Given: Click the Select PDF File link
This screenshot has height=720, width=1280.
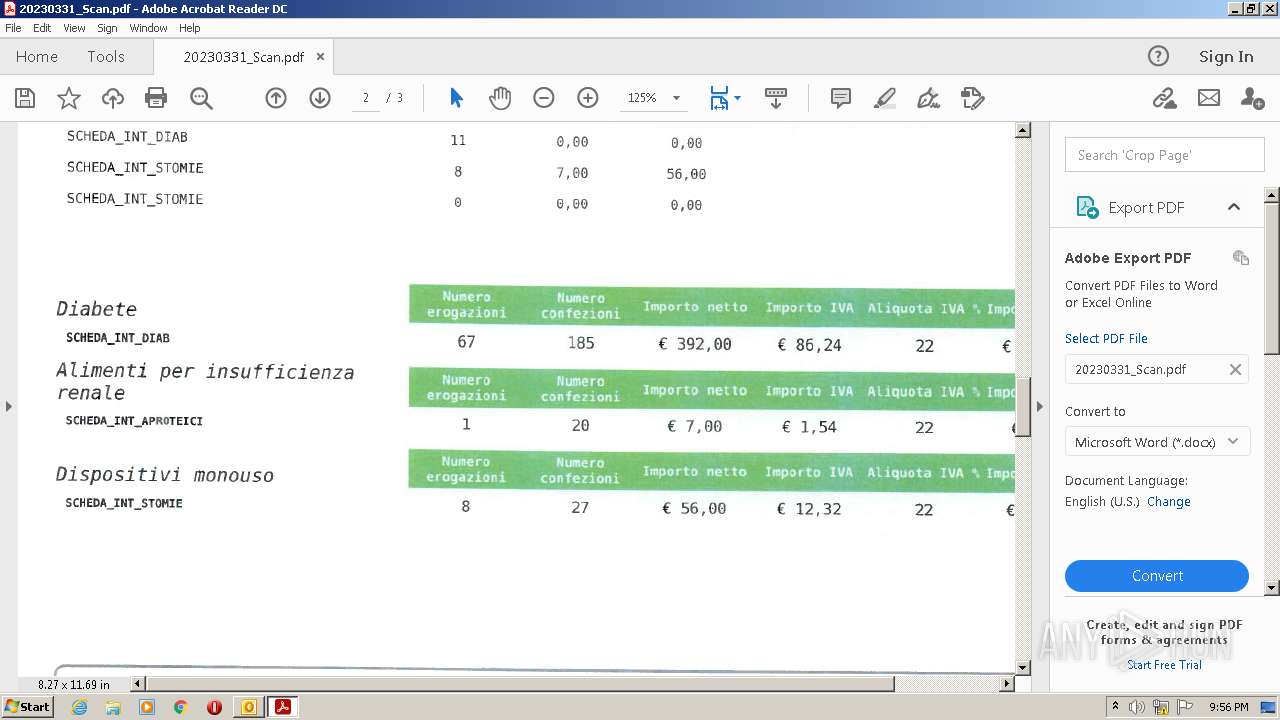Looking at the screenshot, I should tap(1106, 339).
